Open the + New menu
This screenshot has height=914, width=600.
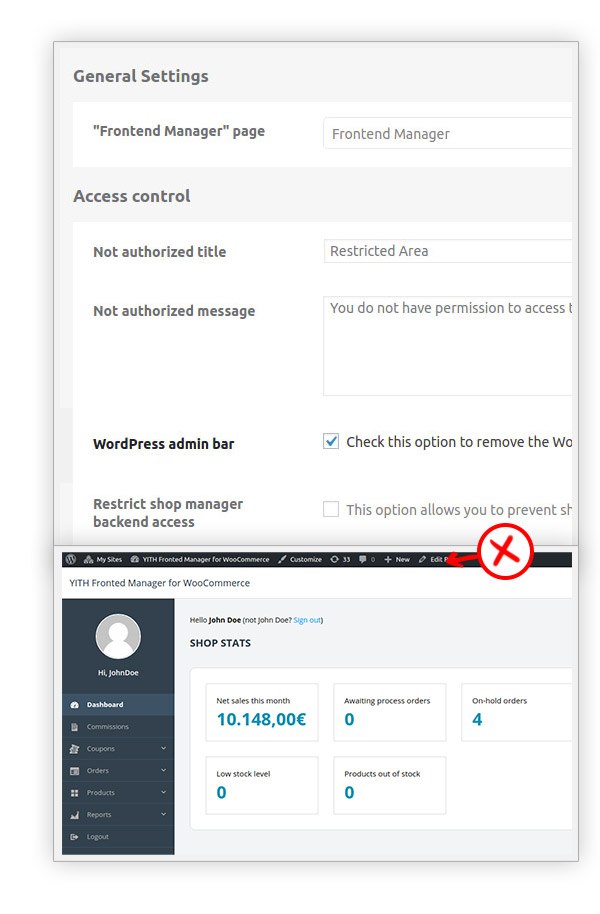[397, 560]
